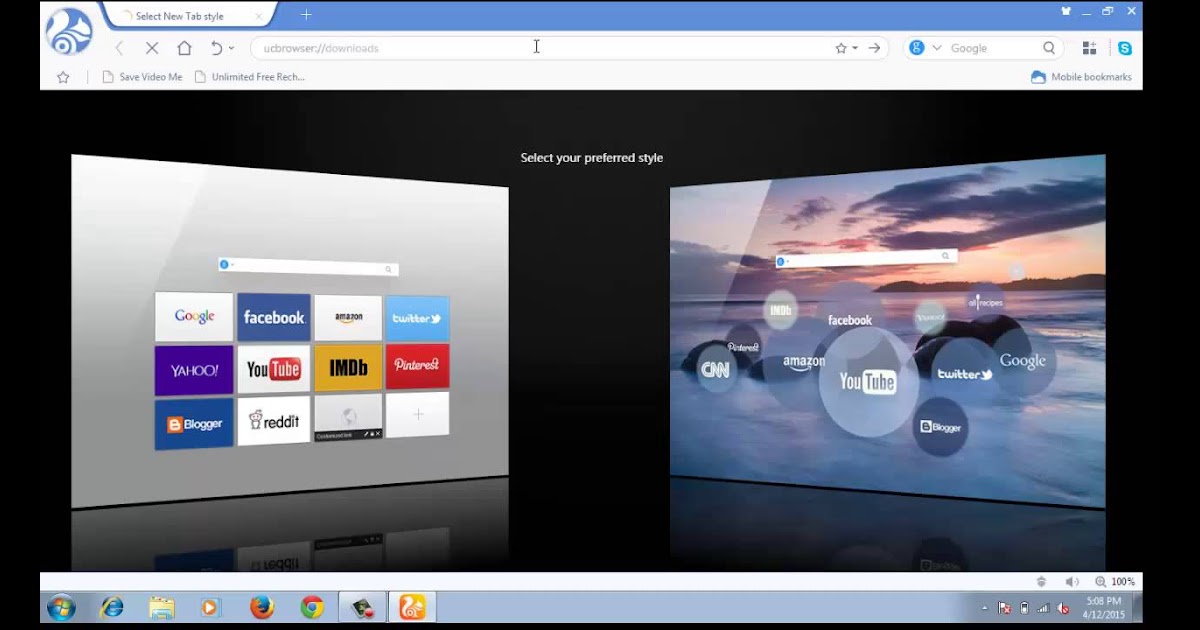Open the Windows Start menu
The height and width of the screenshot is (630, 1200).
(x=61, y=607)
